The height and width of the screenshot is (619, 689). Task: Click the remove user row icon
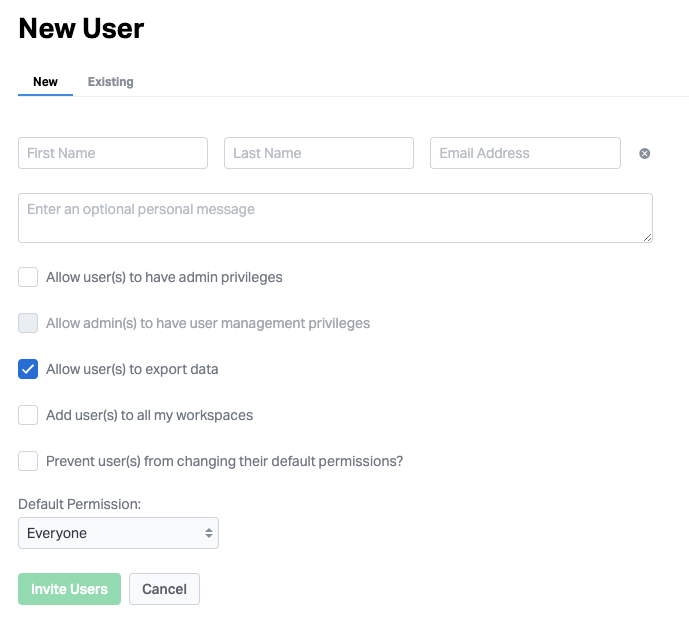pyautogui.click(x=645, y=153)
